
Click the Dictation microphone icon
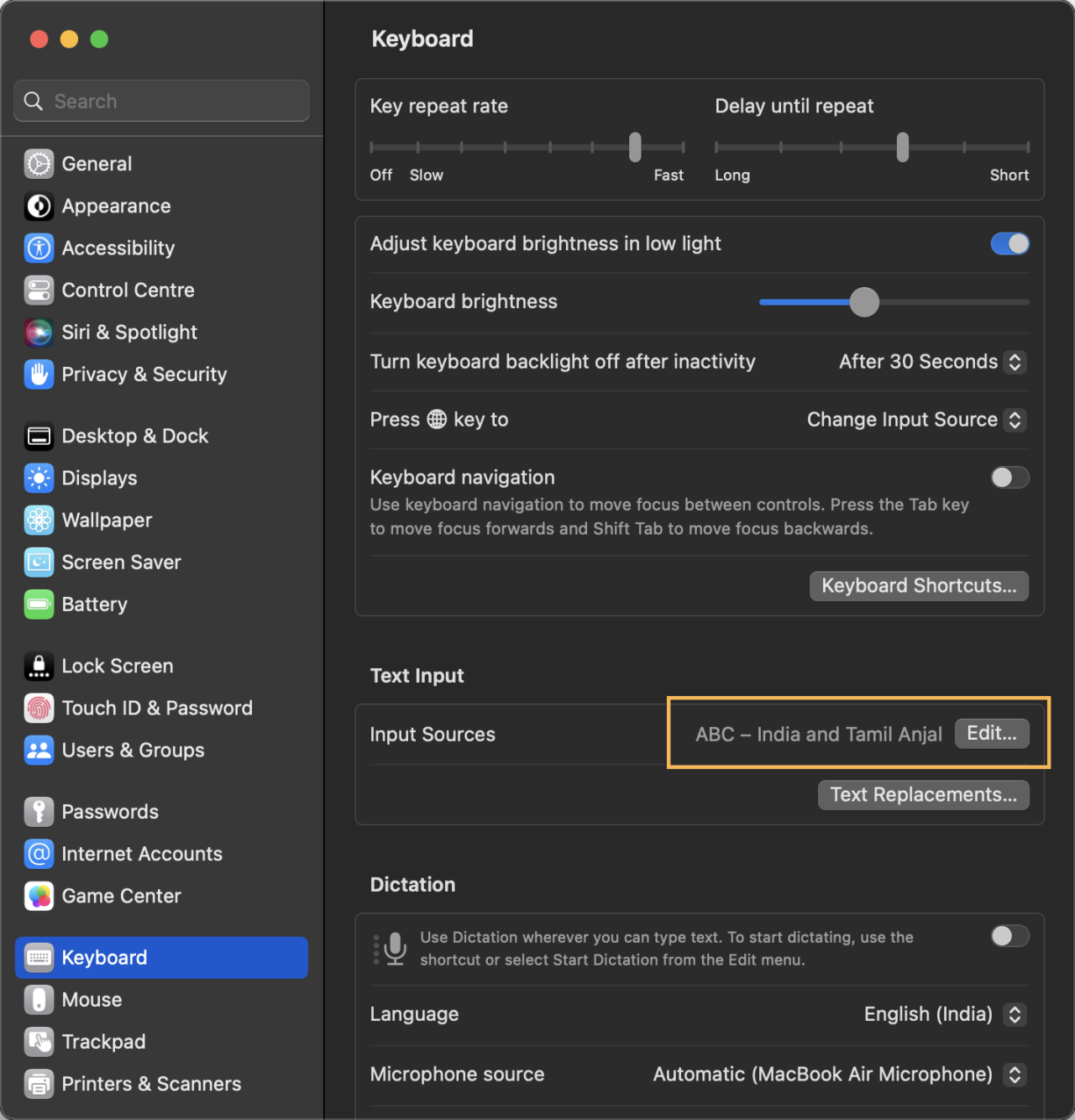click(394, 948)
